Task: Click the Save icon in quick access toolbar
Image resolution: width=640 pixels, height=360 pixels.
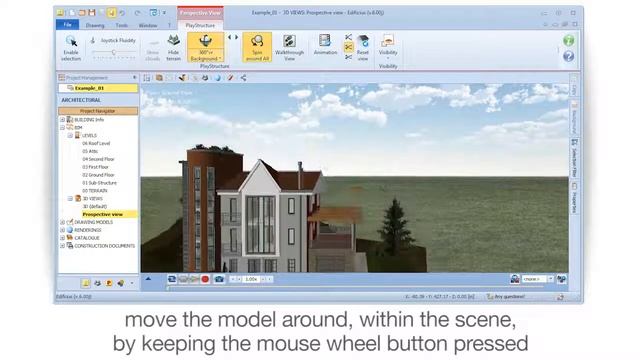Action: click(91, 13)
